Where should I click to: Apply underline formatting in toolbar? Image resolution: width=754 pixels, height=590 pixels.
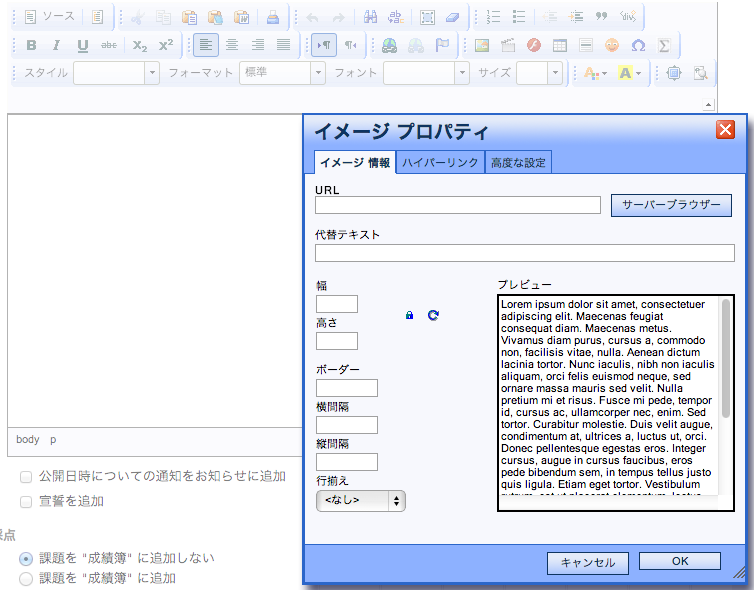tap(82, 45)
